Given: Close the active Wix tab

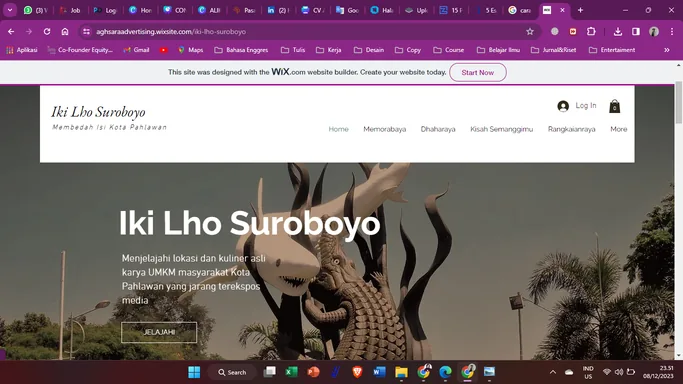Looking at the screenshot, I should coord(562,10).
